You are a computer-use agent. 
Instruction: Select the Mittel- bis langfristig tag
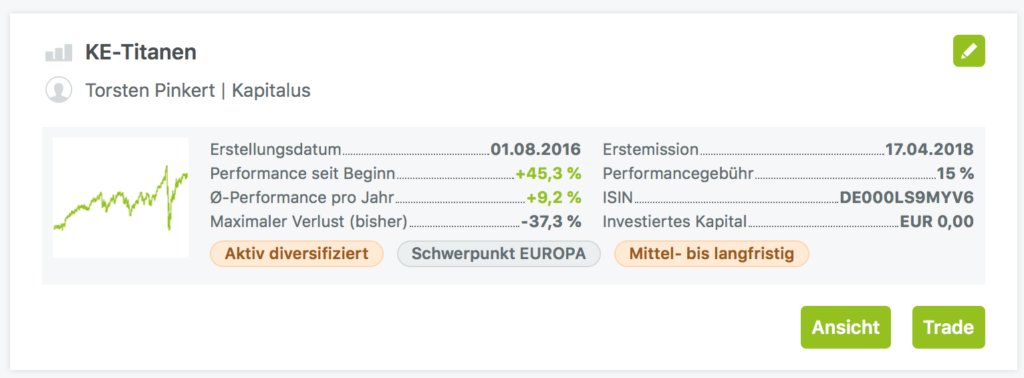(x=711, y=254)
